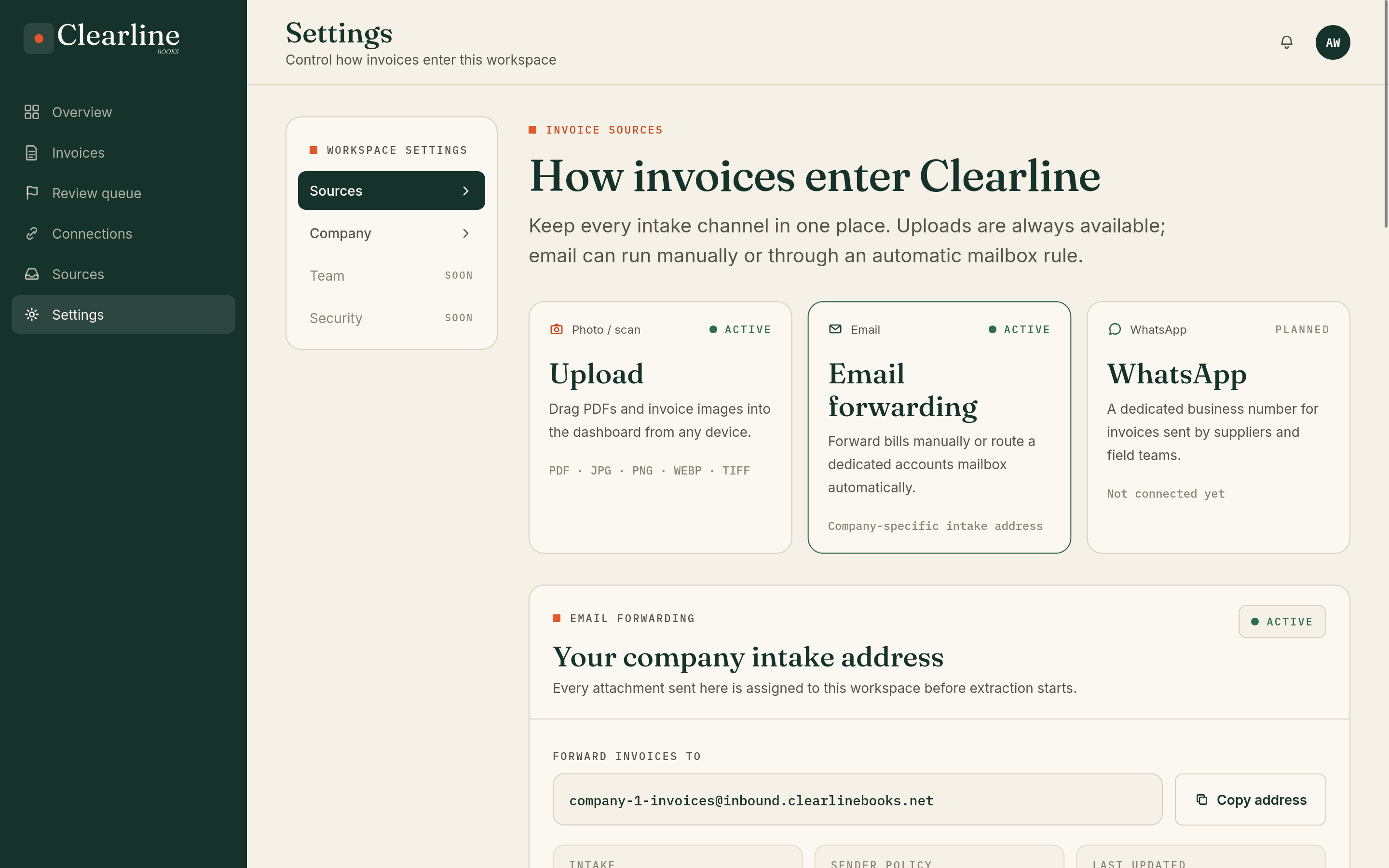The image size is (1389, 868).
Task: Click the camera icon on Photo / scan card
Action: point(556,329)
